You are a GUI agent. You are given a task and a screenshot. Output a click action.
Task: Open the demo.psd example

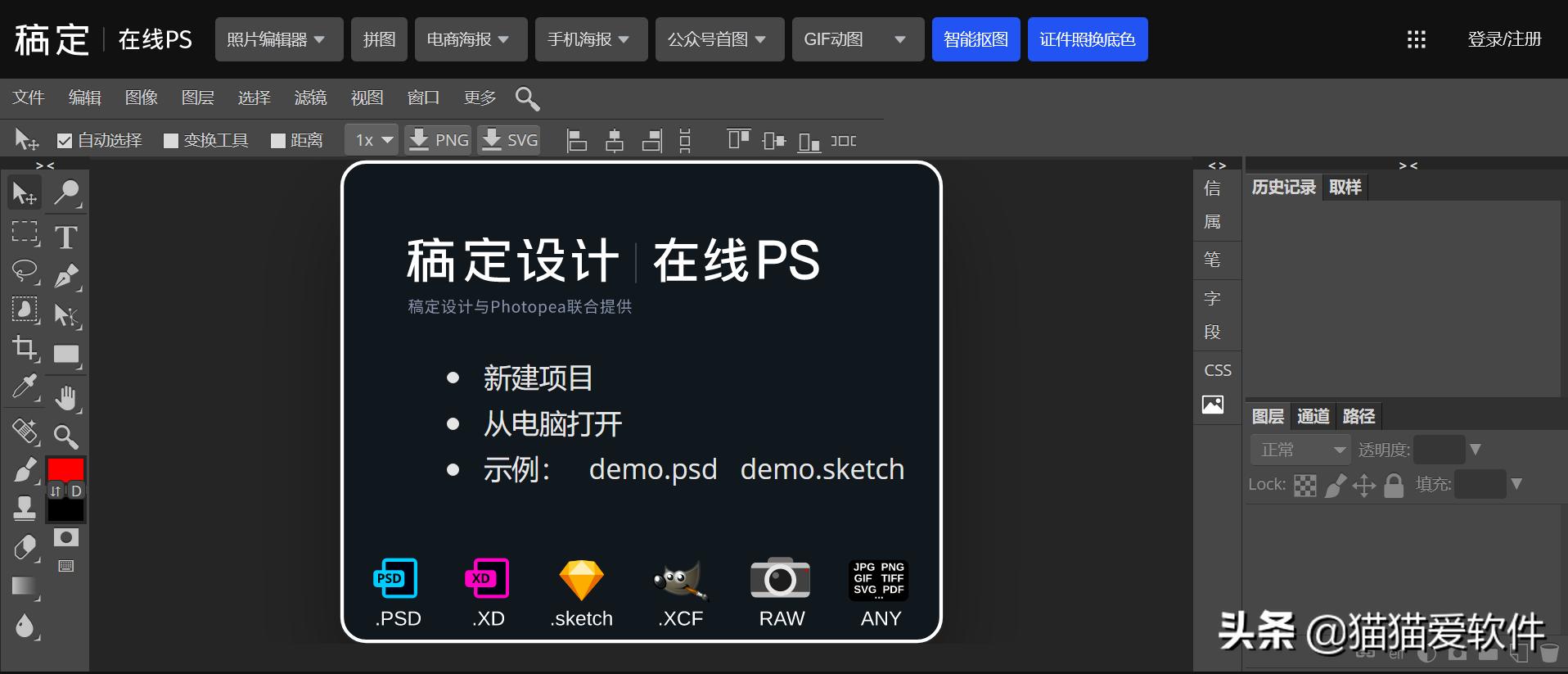653,469
